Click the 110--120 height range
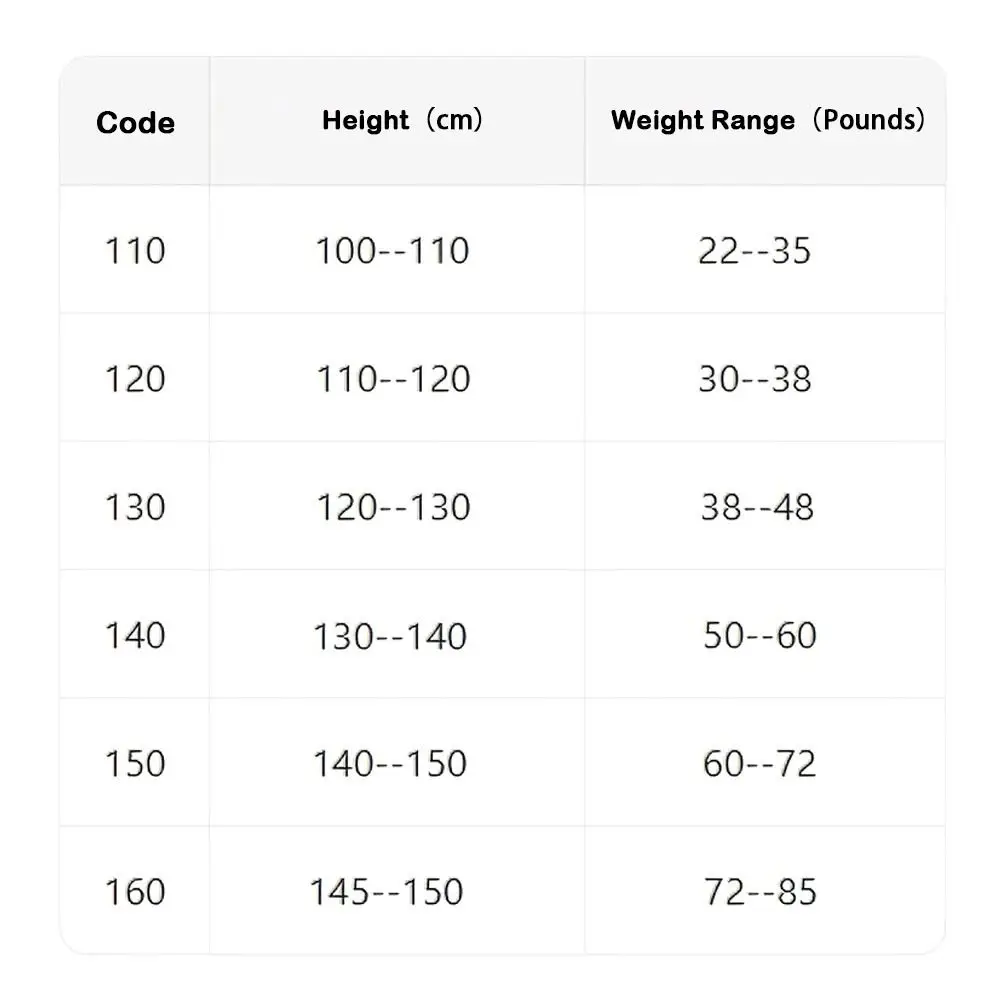1000x1000 pixels. click(x=393, y=379)
